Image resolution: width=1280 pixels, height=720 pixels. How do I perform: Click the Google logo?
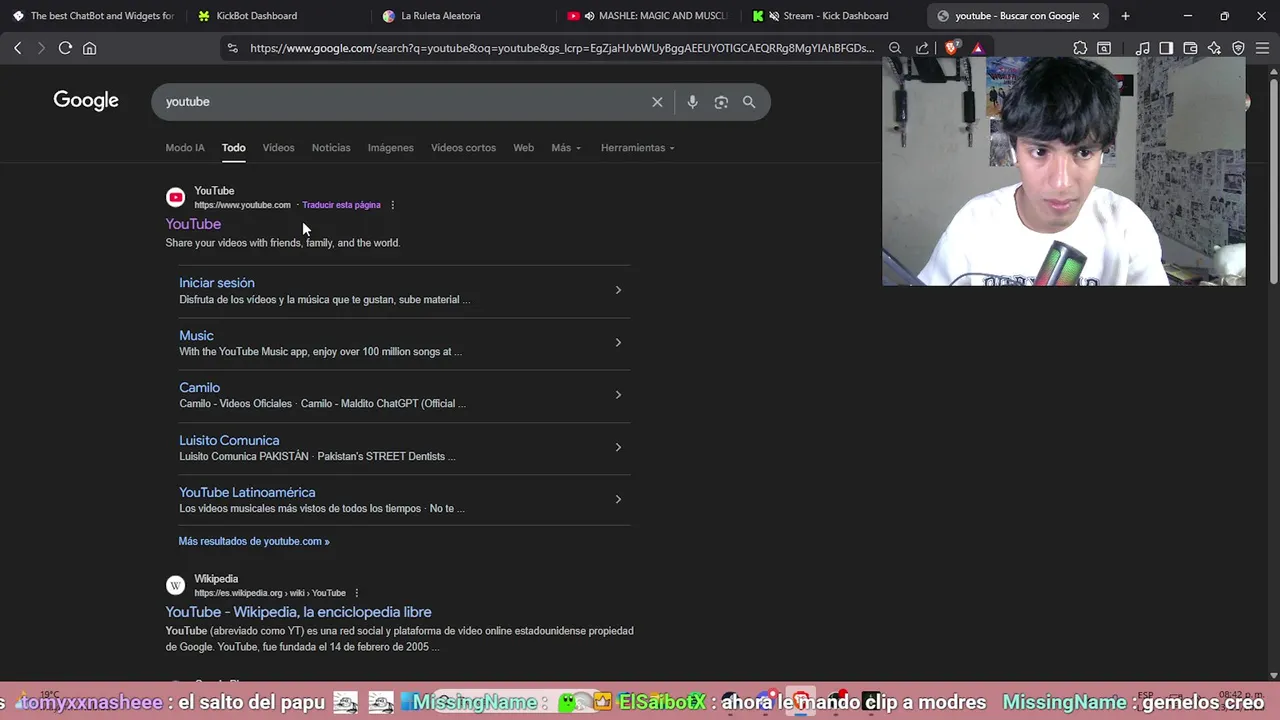tap(86, 100)
